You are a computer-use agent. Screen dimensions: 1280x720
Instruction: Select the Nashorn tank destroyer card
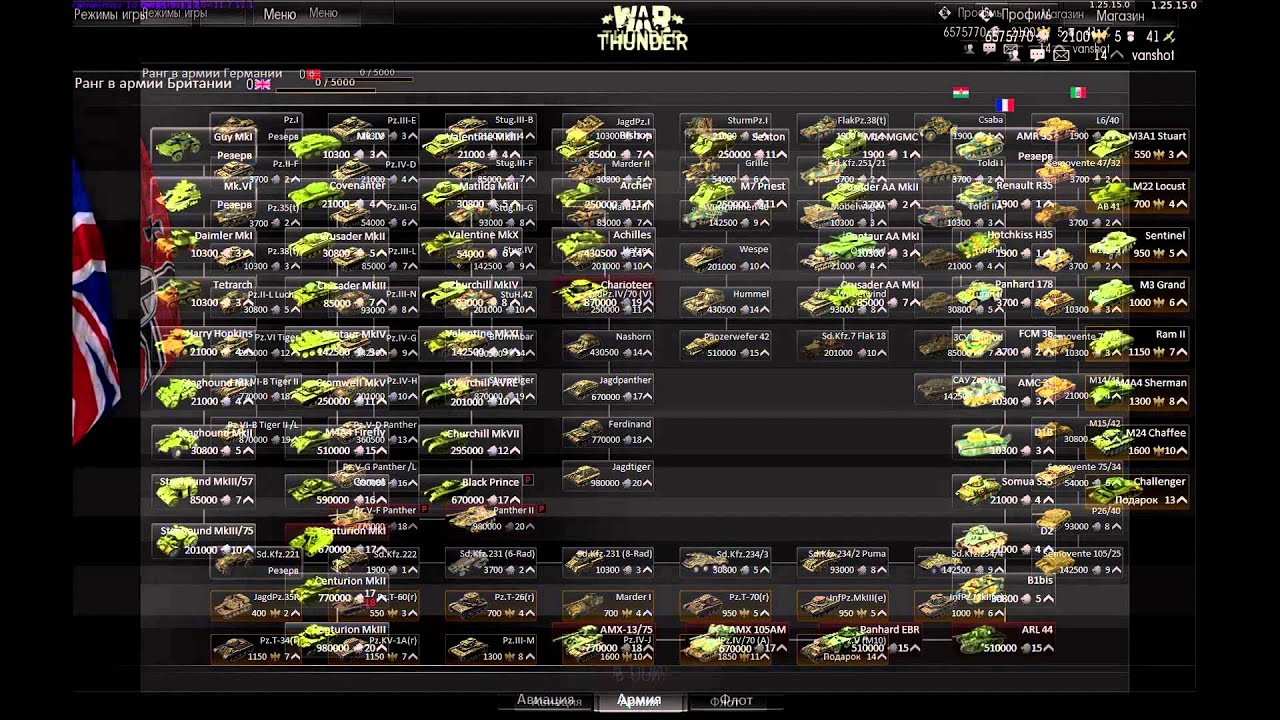(x=608, y=345)
